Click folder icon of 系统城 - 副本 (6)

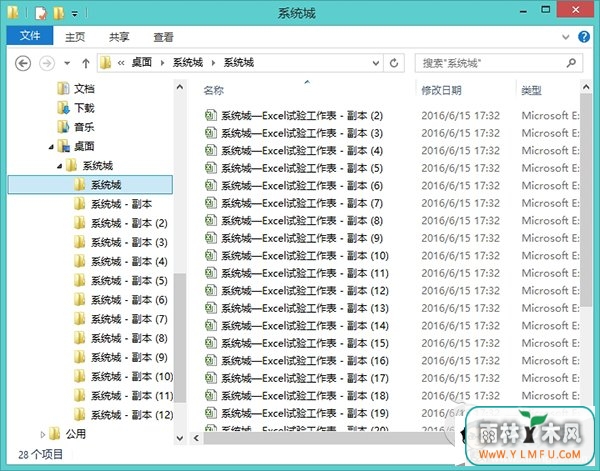click(79, 300)
